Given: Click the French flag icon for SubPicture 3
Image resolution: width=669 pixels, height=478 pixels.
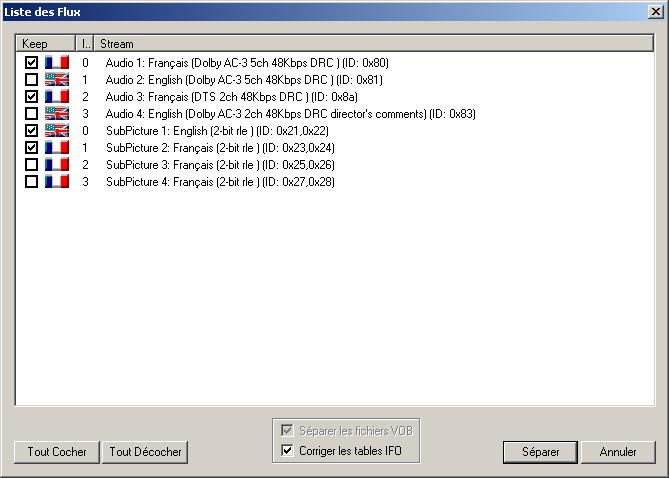Looking at the screenshot, I should [56, 164].
